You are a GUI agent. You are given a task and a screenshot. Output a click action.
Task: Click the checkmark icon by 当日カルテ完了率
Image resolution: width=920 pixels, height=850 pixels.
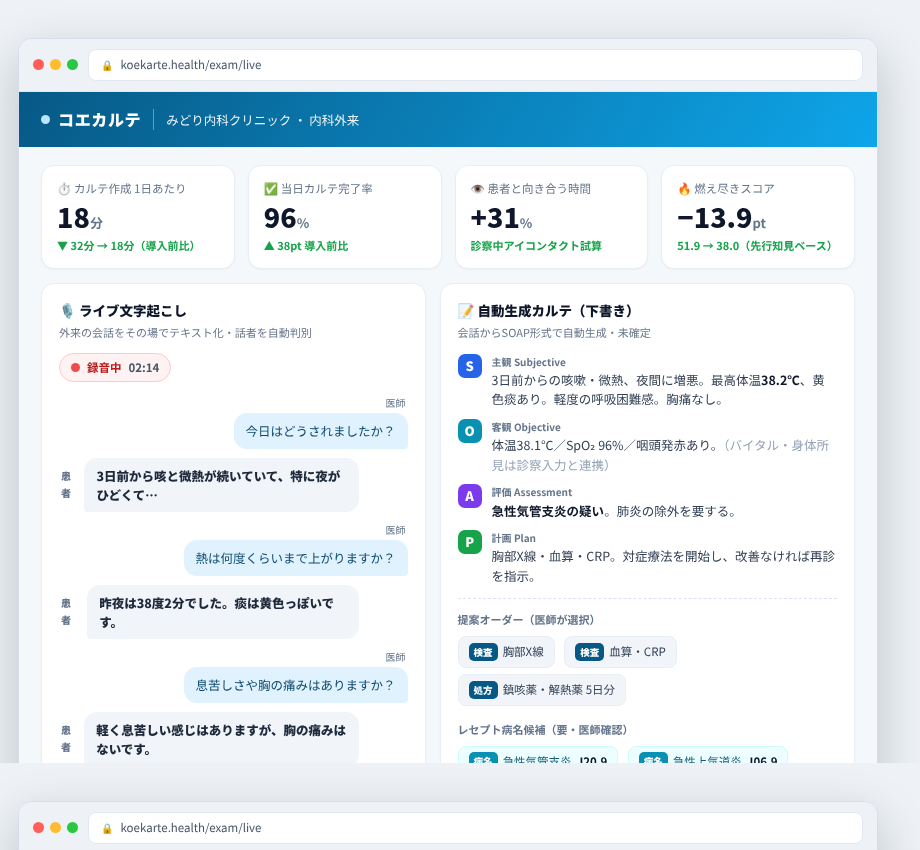click(270, 189)
